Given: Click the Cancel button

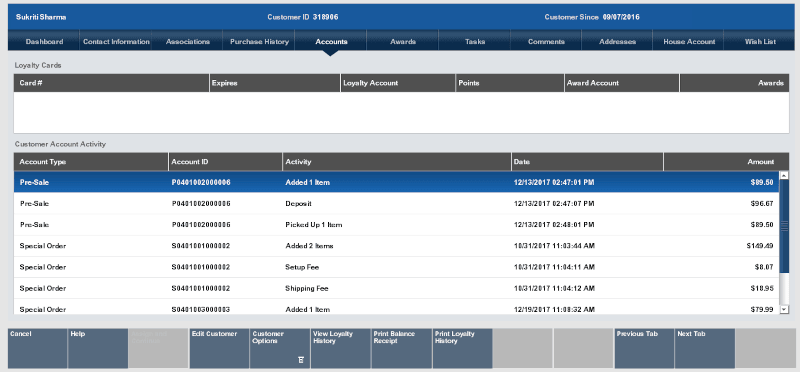Looking at the screenshot, I should (37, 349).
